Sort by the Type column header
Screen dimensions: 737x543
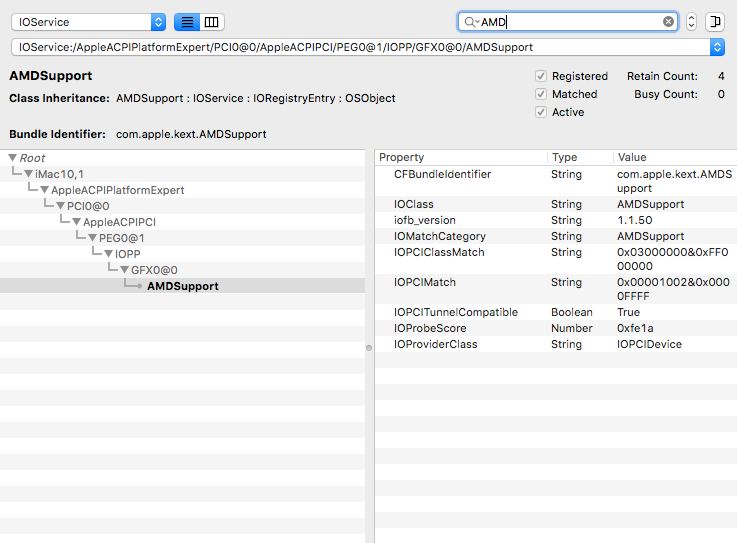point(580,157)
